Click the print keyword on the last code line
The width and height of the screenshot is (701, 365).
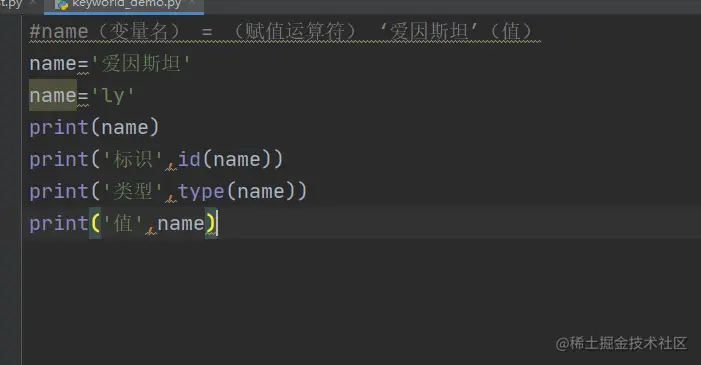pyautogui.click(x=59, y=223)
